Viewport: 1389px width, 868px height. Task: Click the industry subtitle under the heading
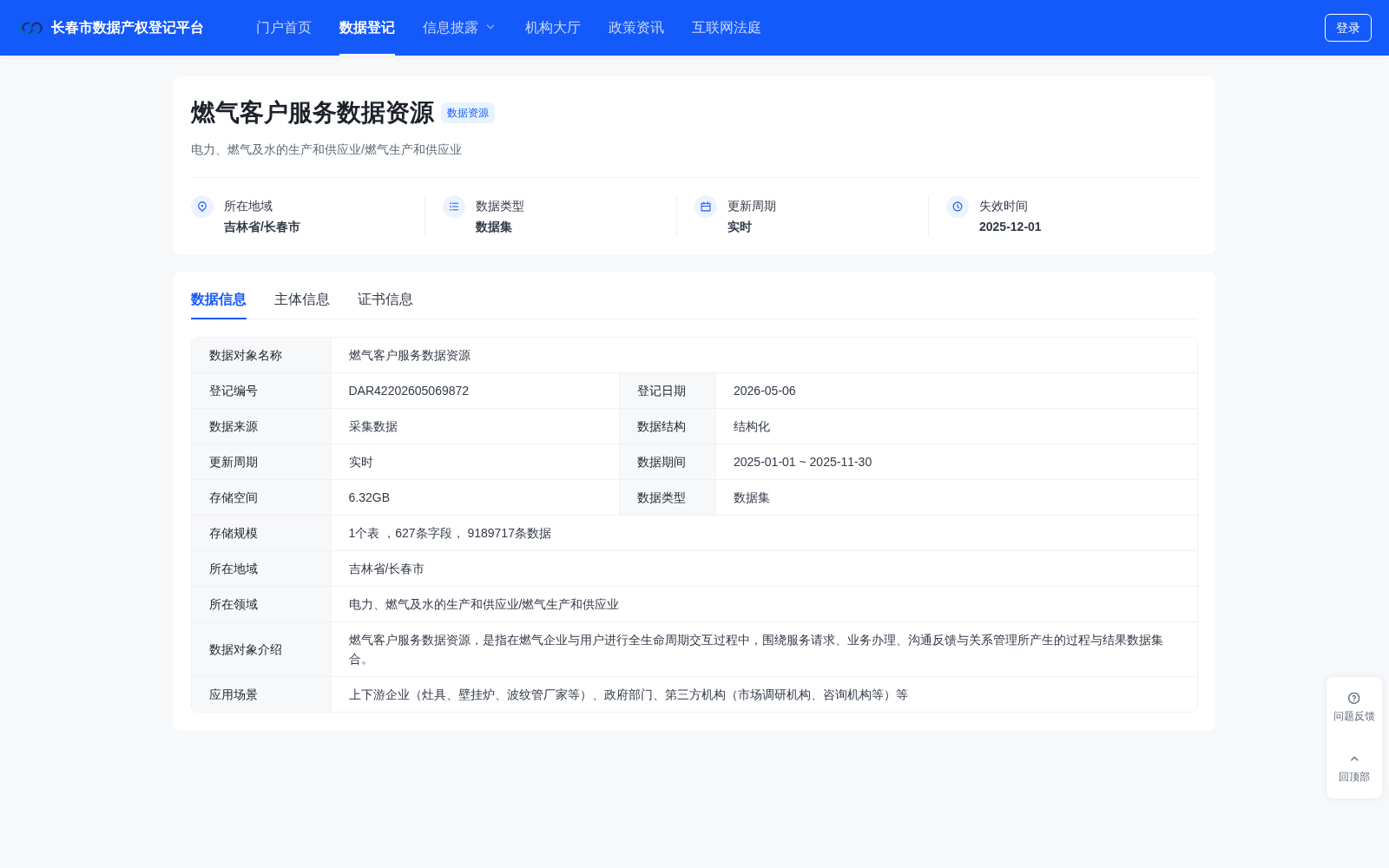[x=326, y=149]
